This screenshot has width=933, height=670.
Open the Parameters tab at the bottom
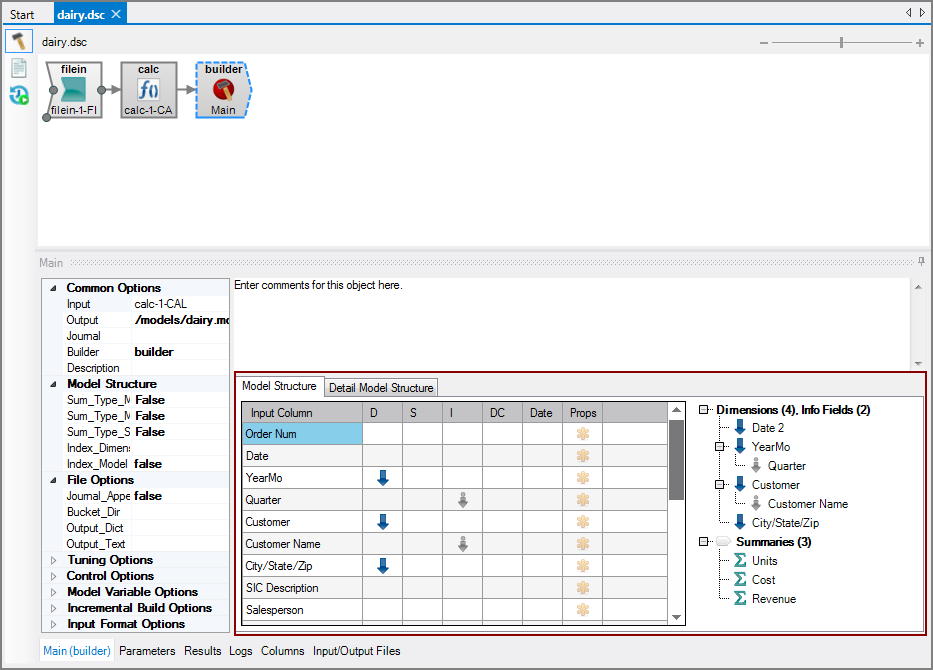(147, 651)
